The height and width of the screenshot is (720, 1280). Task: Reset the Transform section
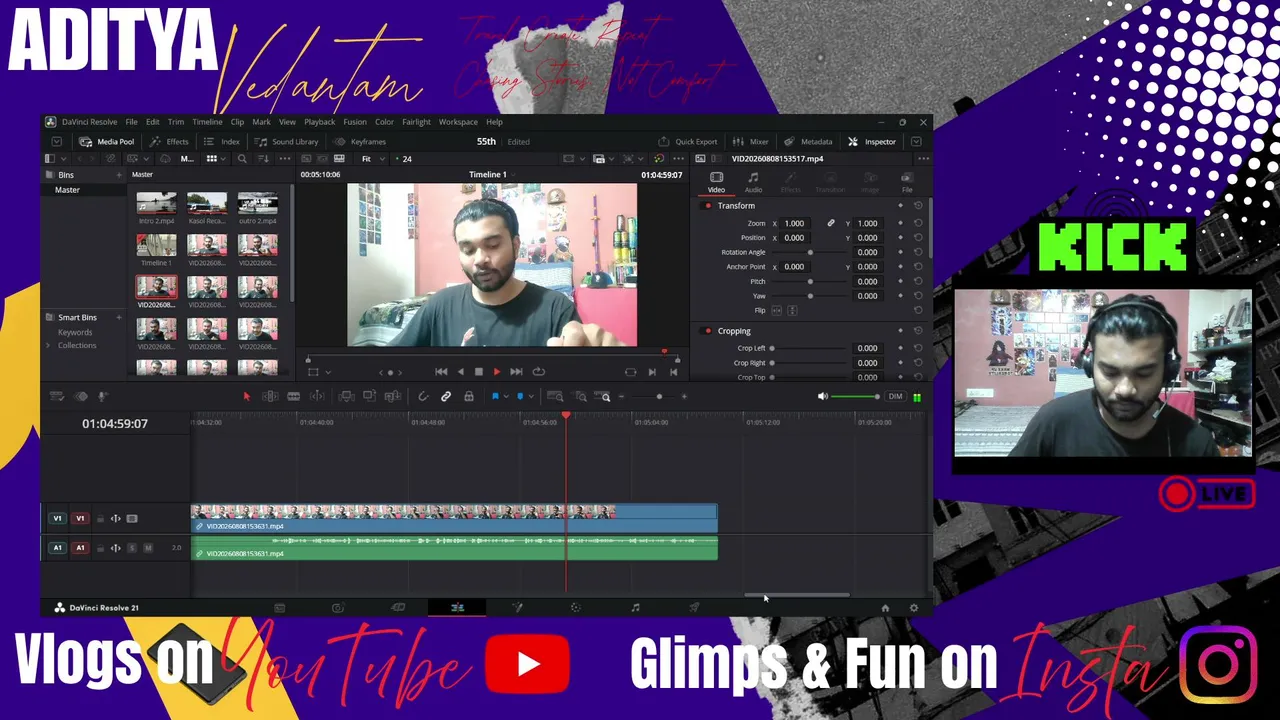[x=918, y=206]
